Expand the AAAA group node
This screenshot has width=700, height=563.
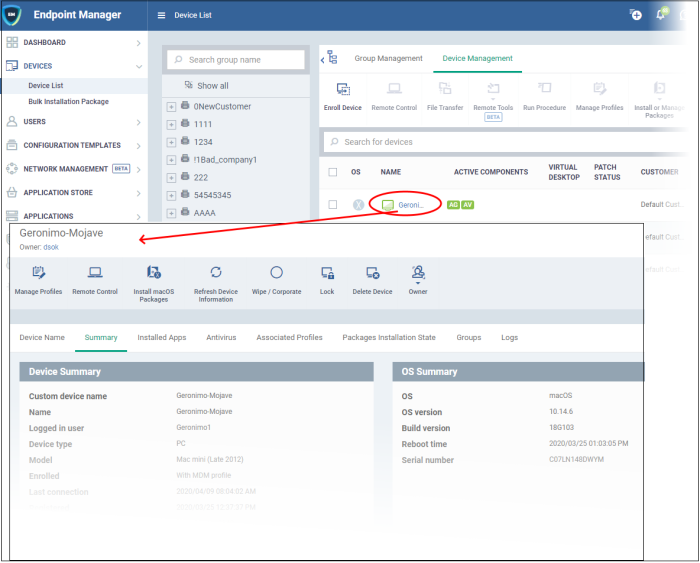coord(171,213)
